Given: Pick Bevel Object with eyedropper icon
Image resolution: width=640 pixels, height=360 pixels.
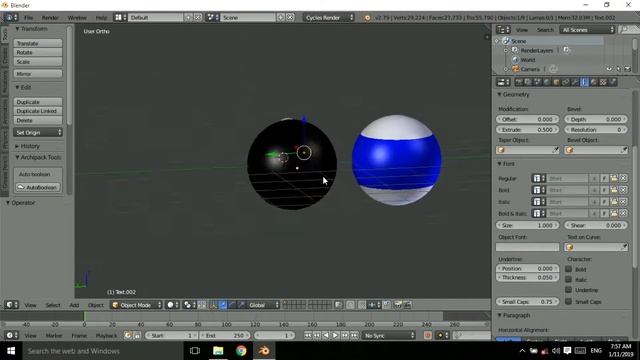Looking at the screenshot, I should (x=624, y=150).
